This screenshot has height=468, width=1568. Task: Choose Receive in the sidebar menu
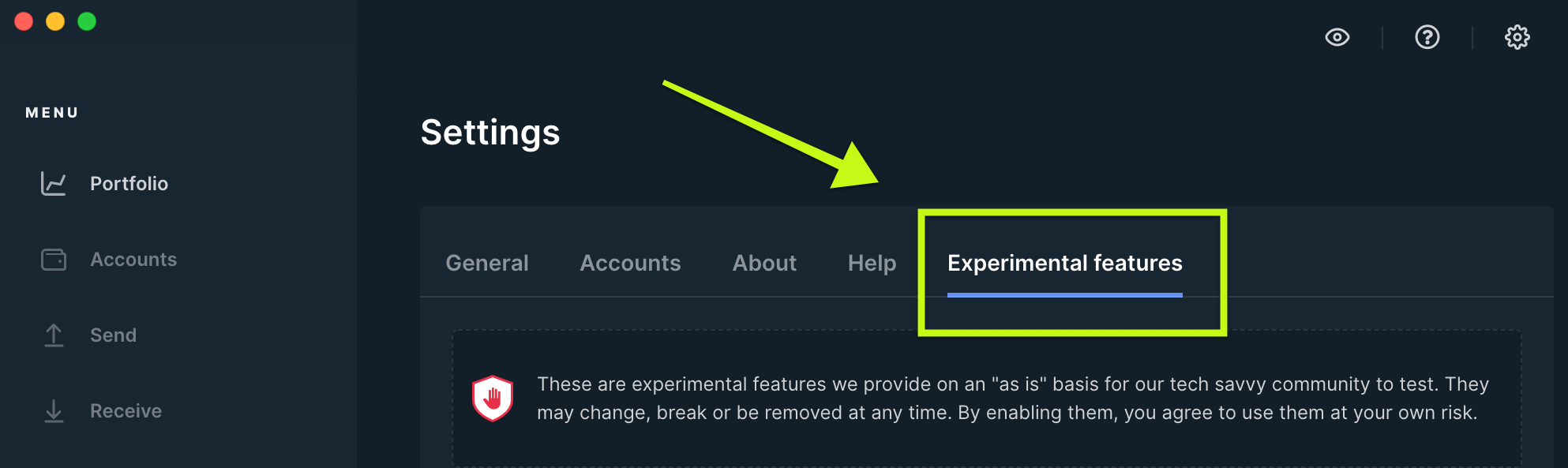pyautogui.click(x=126, y=411)
